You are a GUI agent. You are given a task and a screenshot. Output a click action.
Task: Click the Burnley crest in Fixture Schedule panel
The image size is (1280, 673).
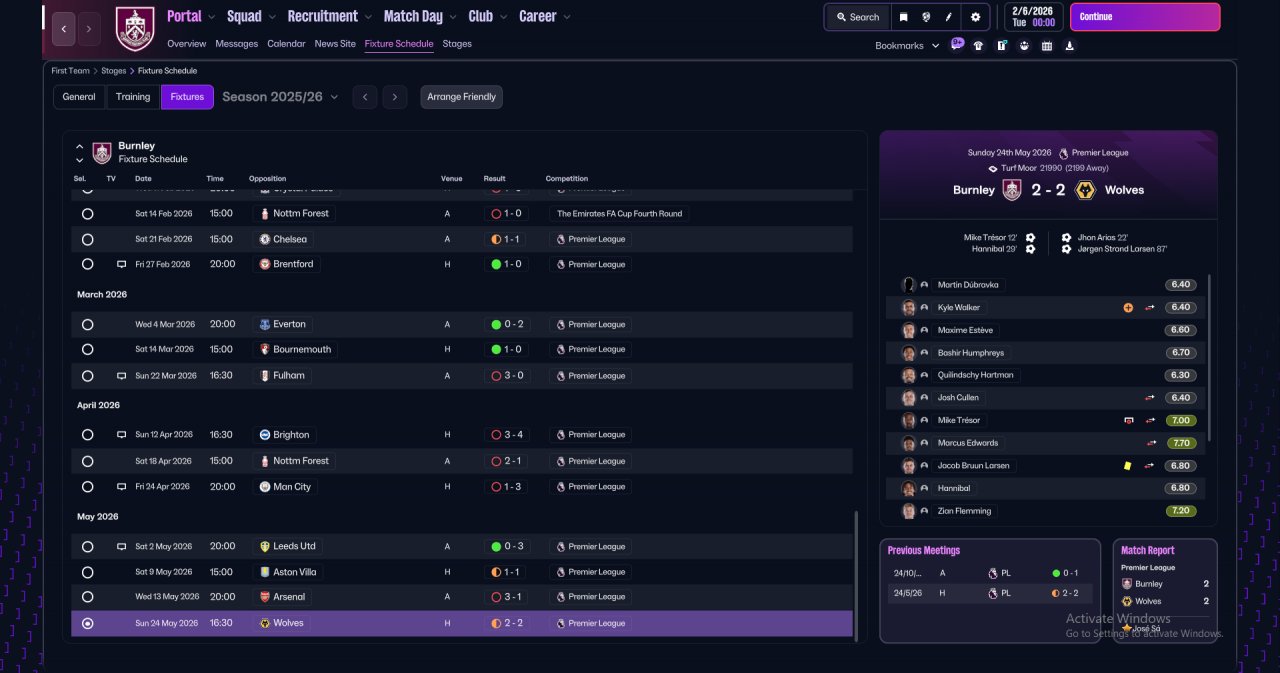tap(102, 153)
